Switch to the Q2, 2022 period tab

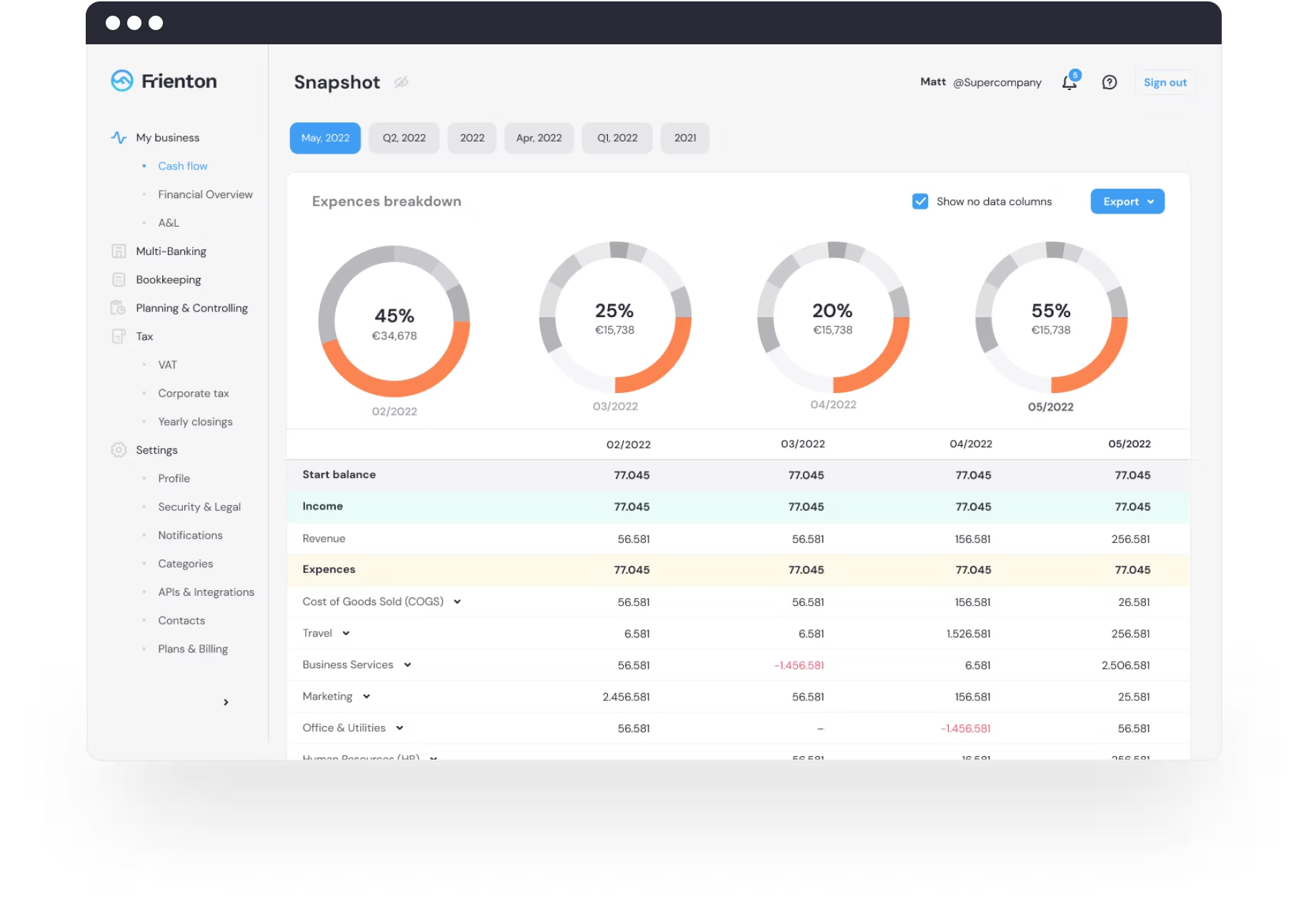404,138
